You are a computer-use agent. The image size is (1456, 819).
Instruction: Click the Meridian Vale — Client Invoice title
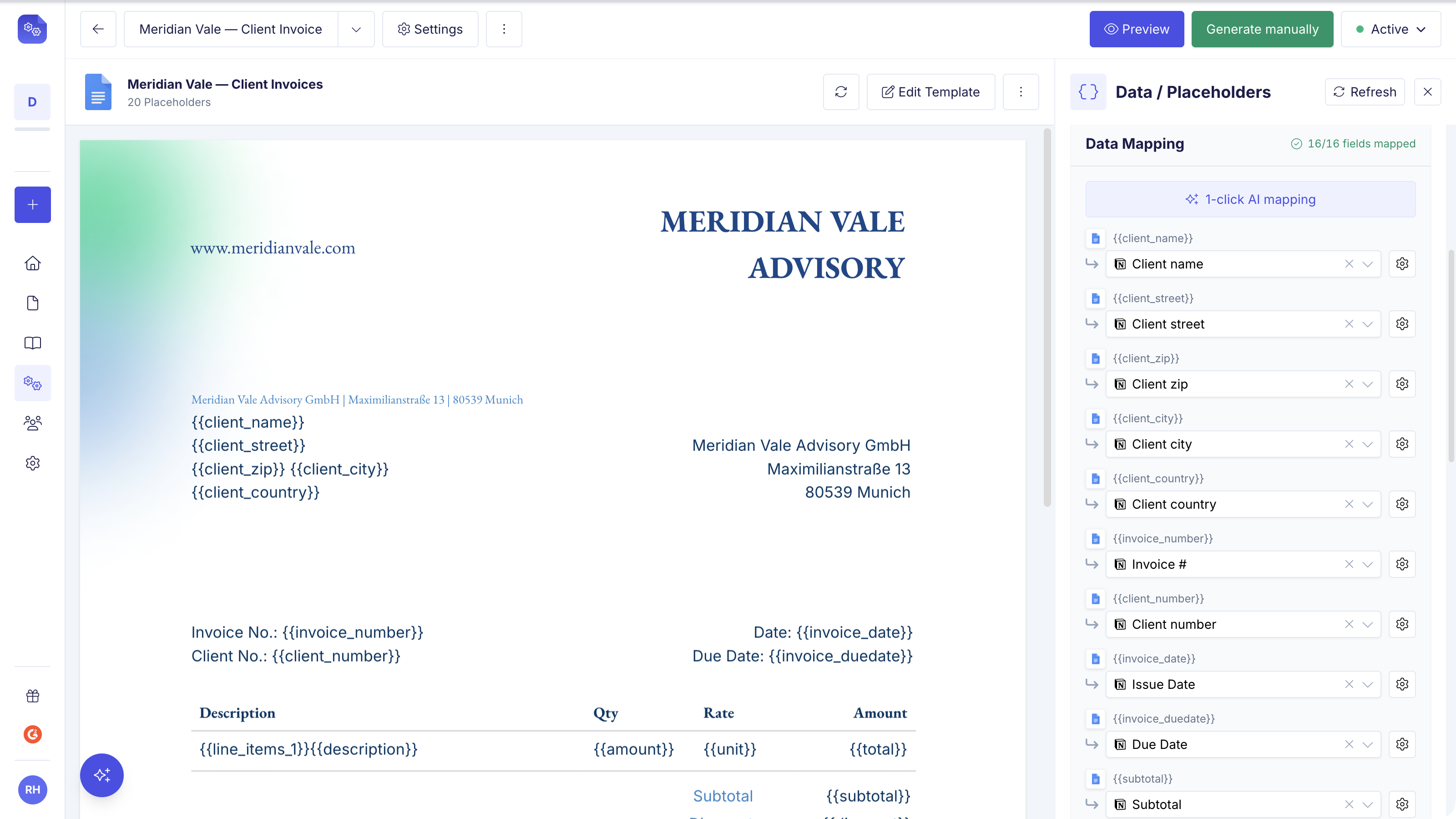click(x=231, y=29)
